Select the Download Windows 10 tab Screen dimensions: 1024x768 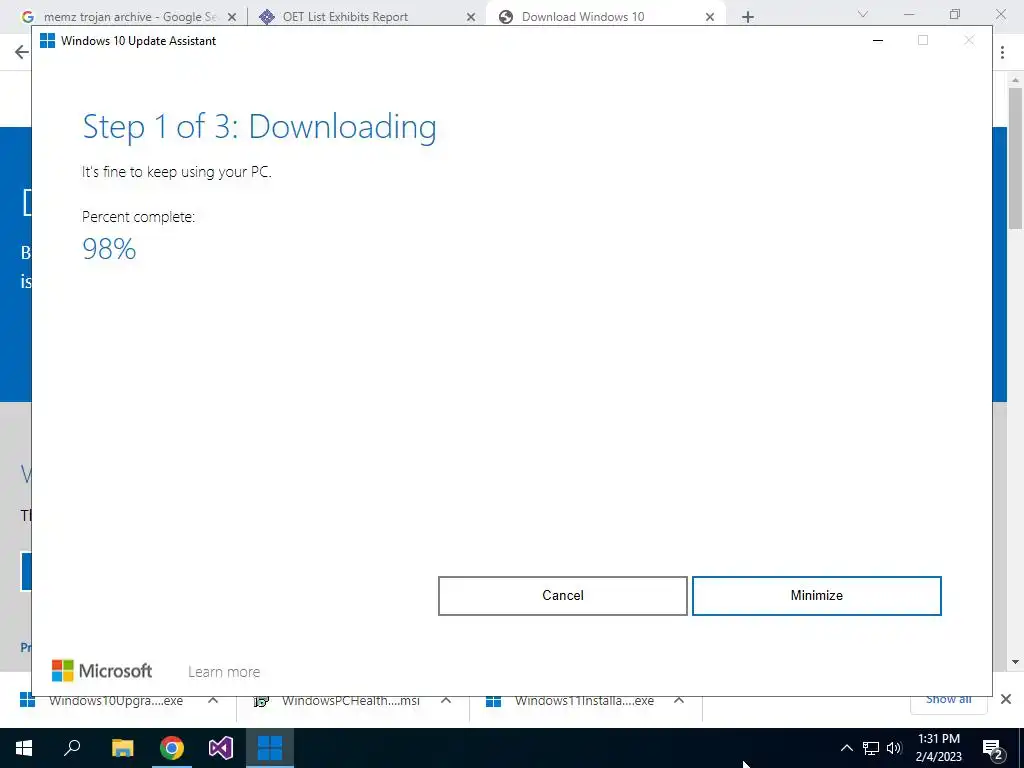click(583, 17)
